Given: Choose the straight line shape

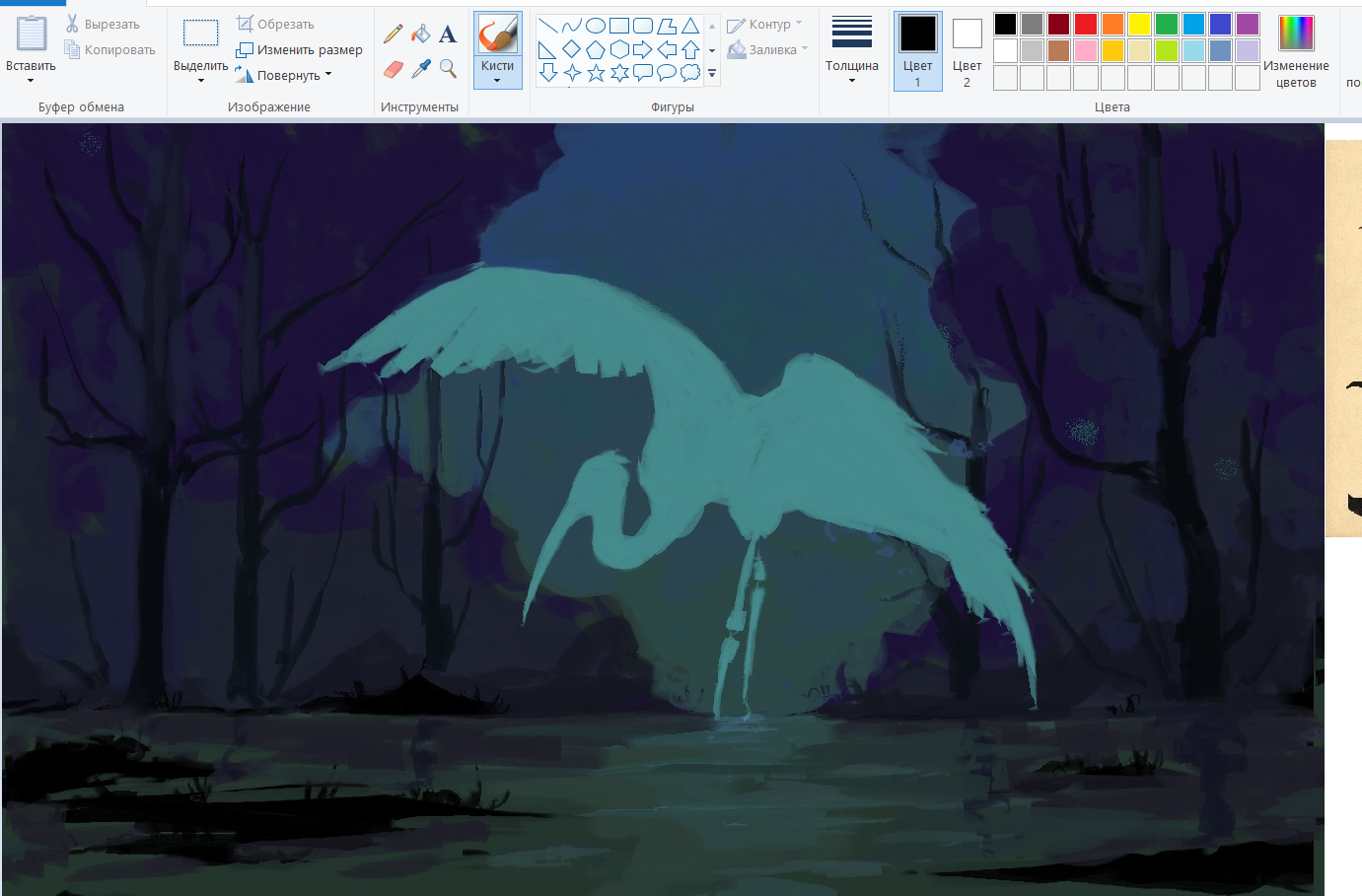Looking at the screenshot, I should (548, 26).
